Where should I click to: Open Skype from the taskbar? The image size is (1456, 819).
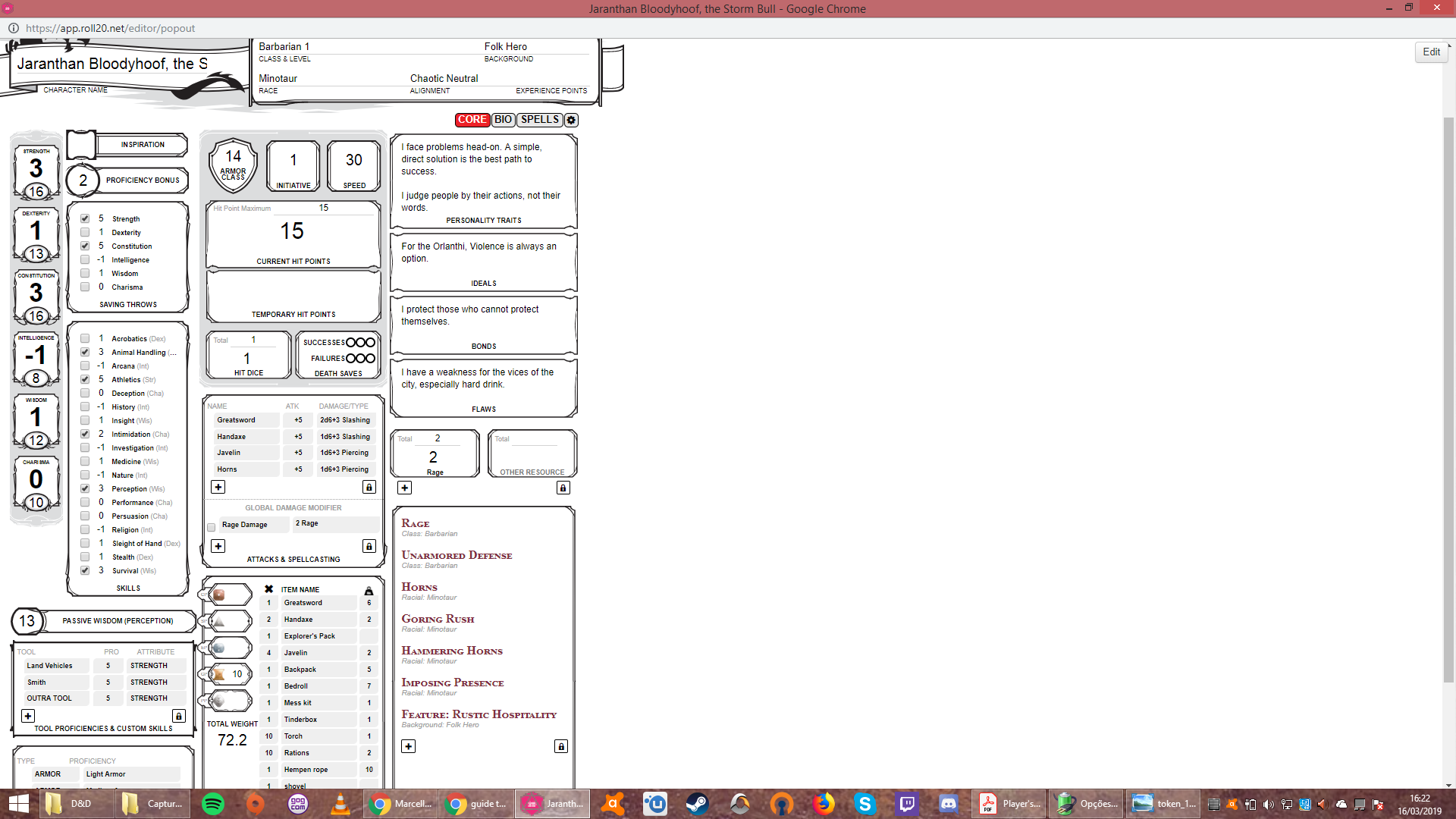[864, 804]
